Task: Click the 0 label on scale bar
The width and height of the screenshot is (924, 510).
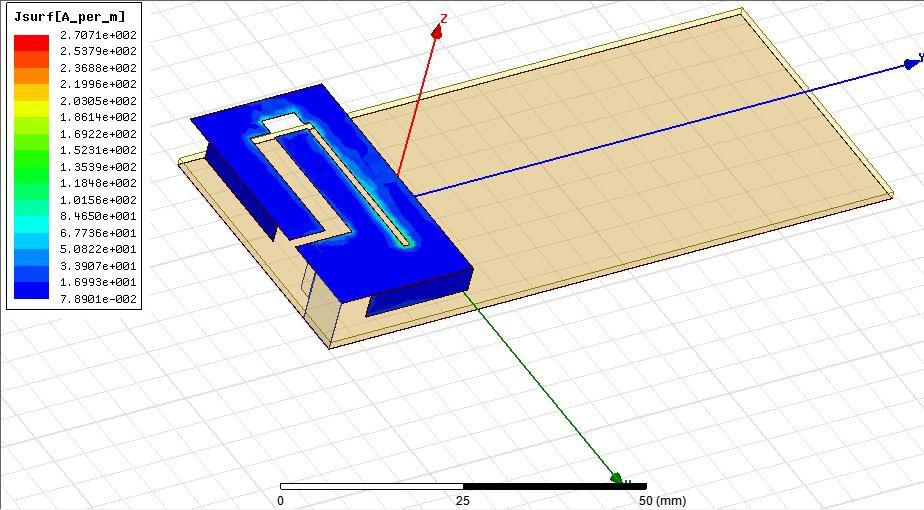Action: 280,501
